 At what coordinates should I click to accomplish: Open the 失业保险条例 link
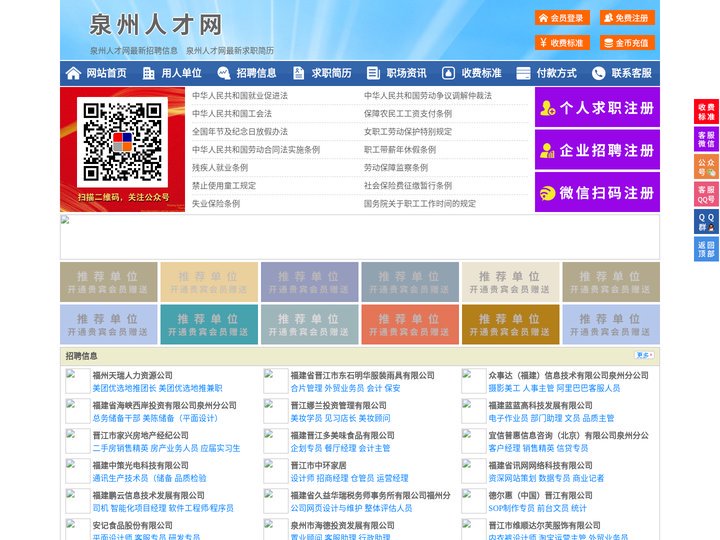pyautogui.click(x=216, y=203)
